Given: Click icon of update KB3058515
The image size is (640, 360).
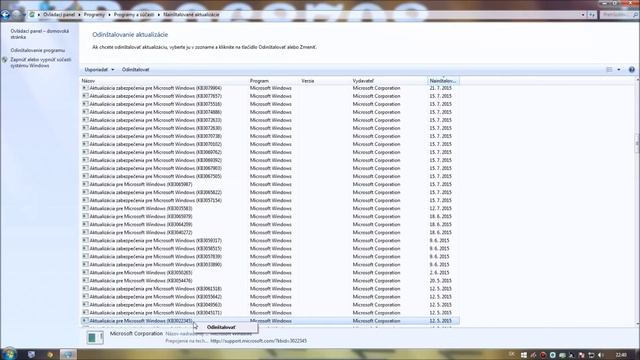Looking at the screenshot, I should [x=85, y=249].
